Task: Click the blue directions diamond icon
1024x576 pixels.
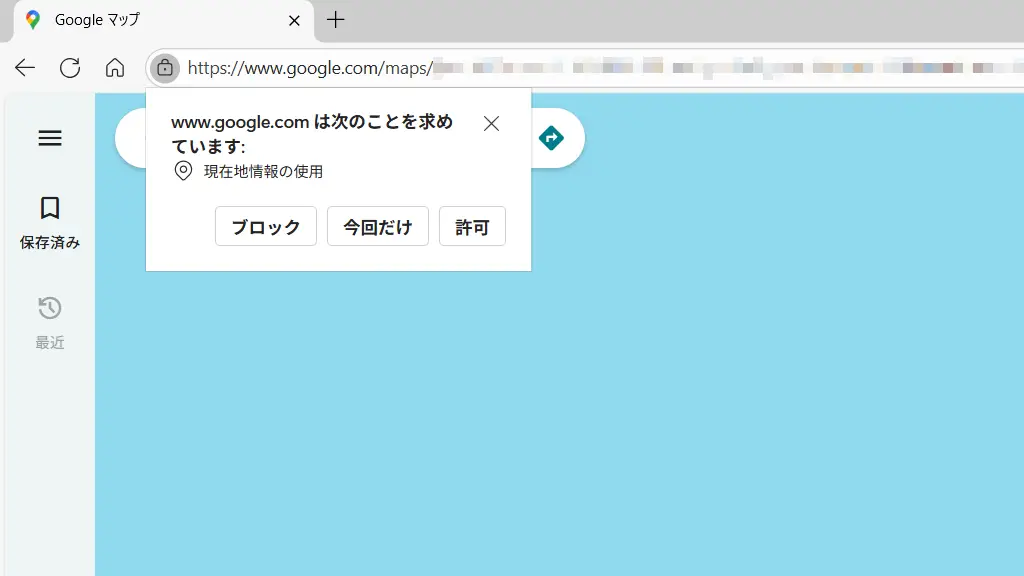Action: (551, 138)
